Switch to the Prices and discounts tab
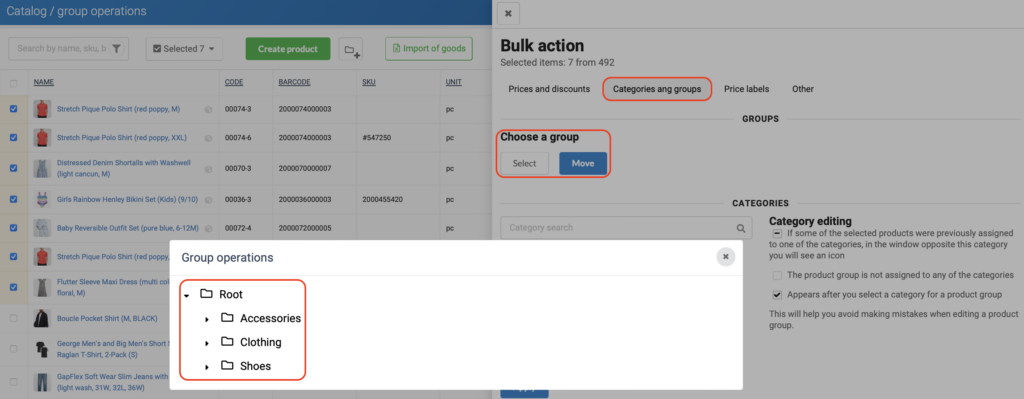The width and height of the screenshot is (1024, 399). 549,89
